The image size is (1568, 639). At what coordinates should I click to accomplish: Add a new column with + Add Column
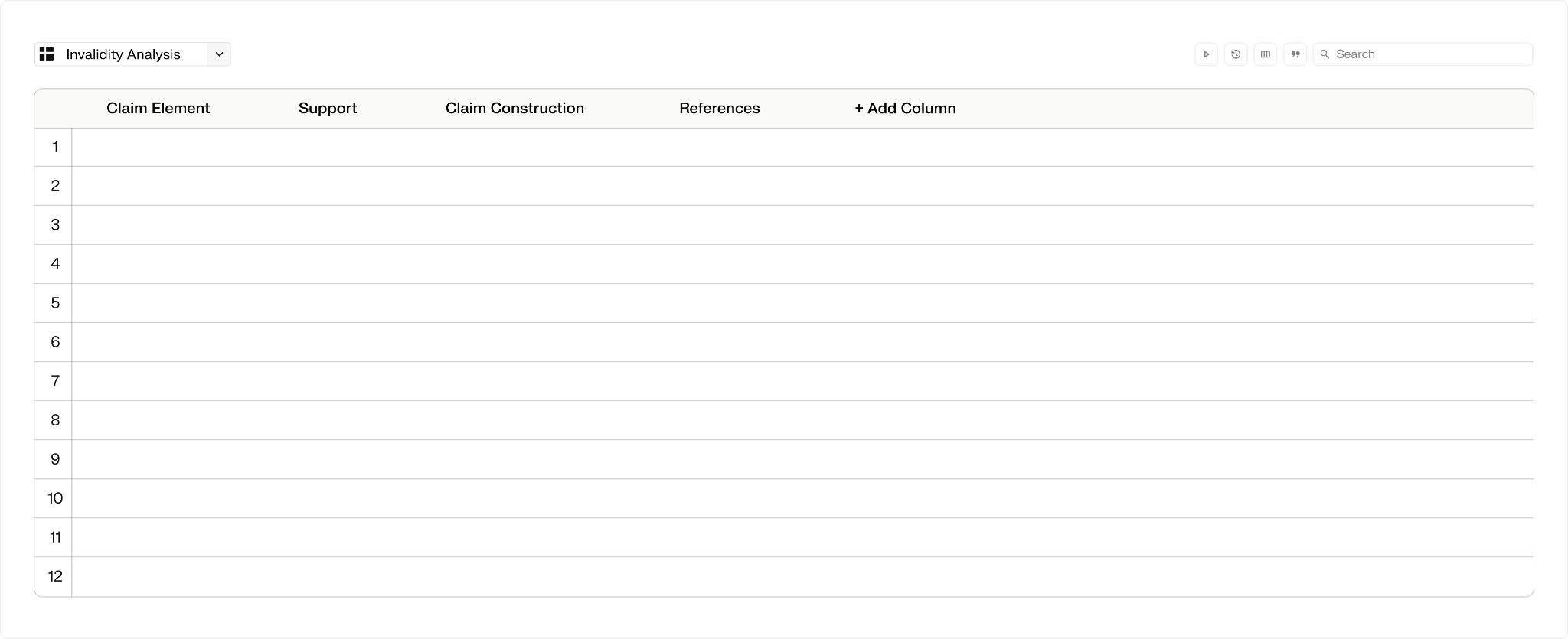point(905,109)
